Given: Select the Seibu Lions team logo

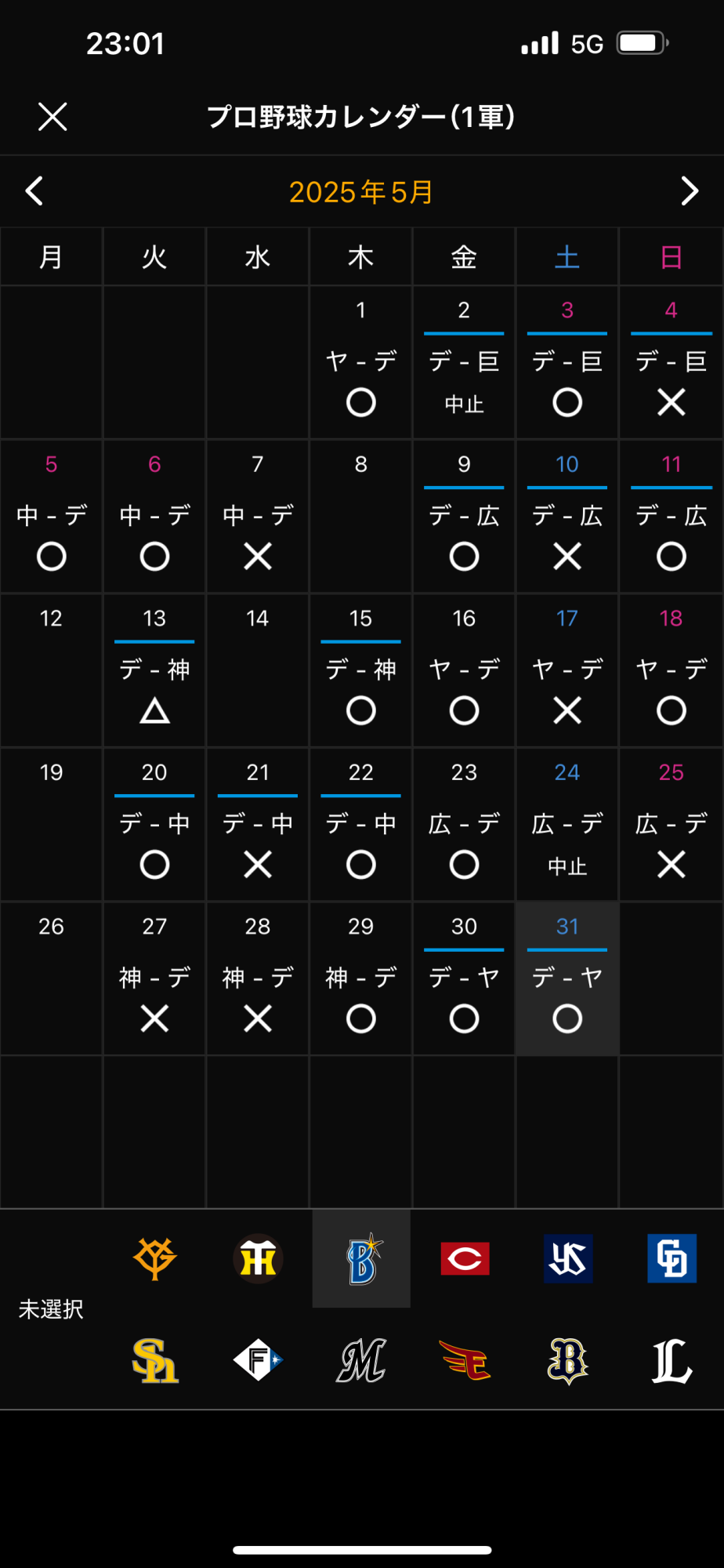Looking at the screenshot, I should click(672, 1360).
